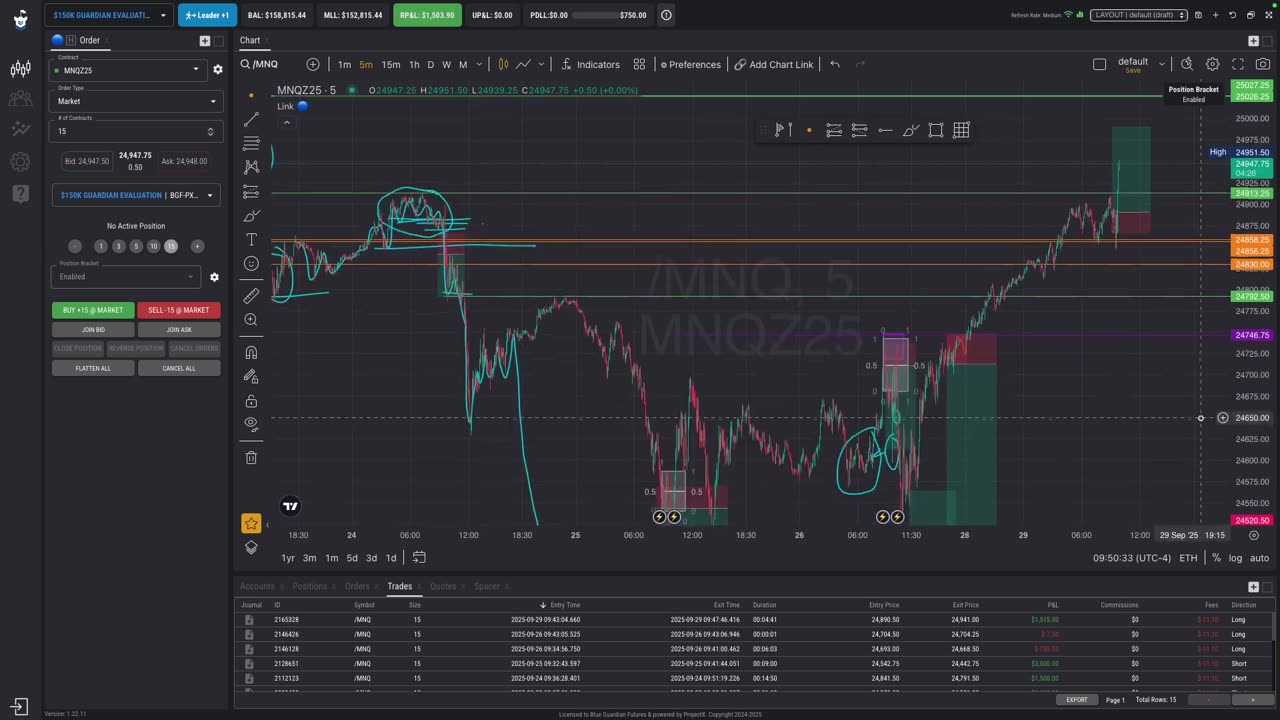Click SELL -15 @ MARKET
This screenshot has height=720, width=1280.
tap(179, 310)
